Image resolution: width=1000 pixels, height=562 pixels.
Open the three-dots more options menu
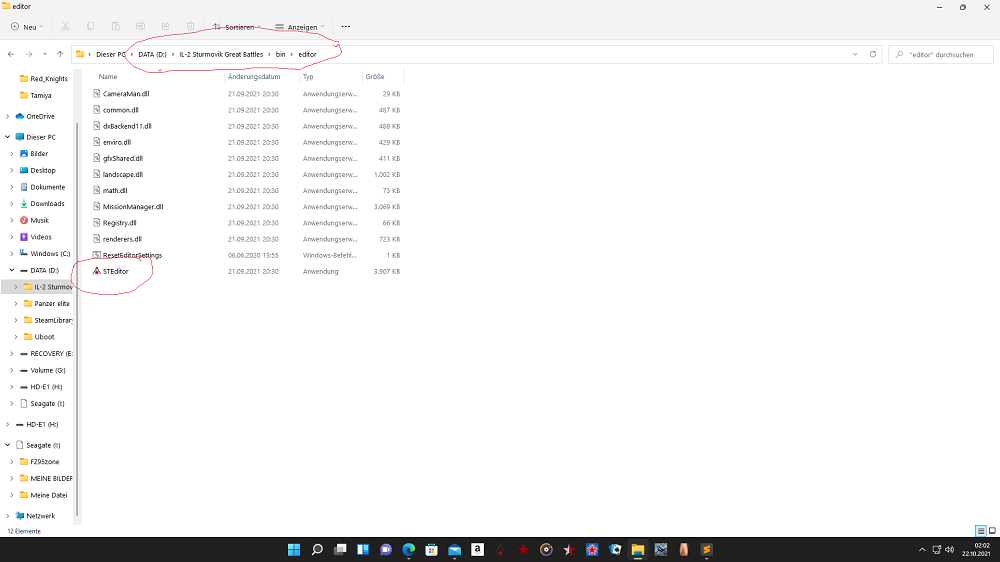coord(346,26)
